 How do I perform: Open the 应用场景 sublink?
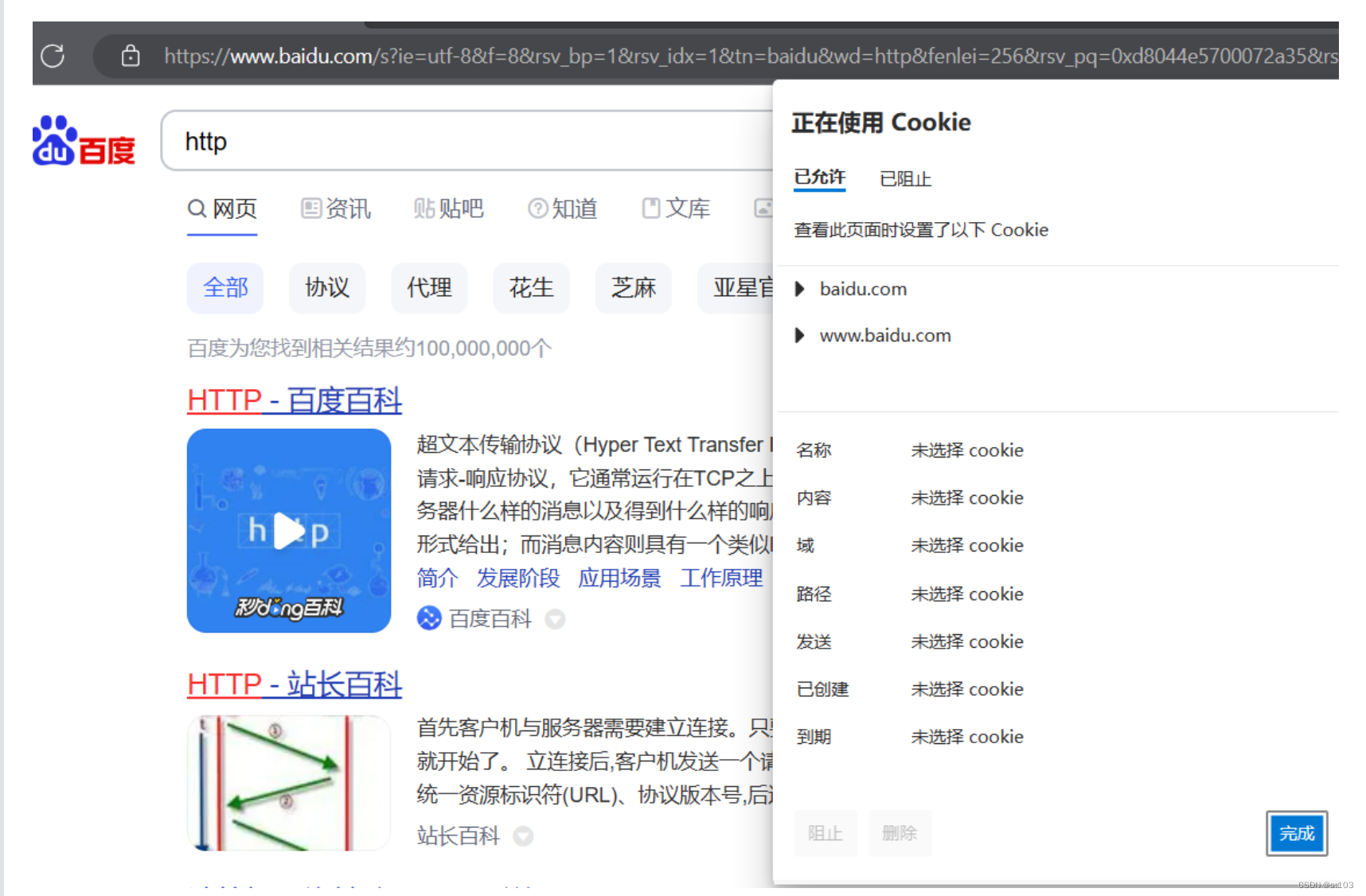(619, 579)
